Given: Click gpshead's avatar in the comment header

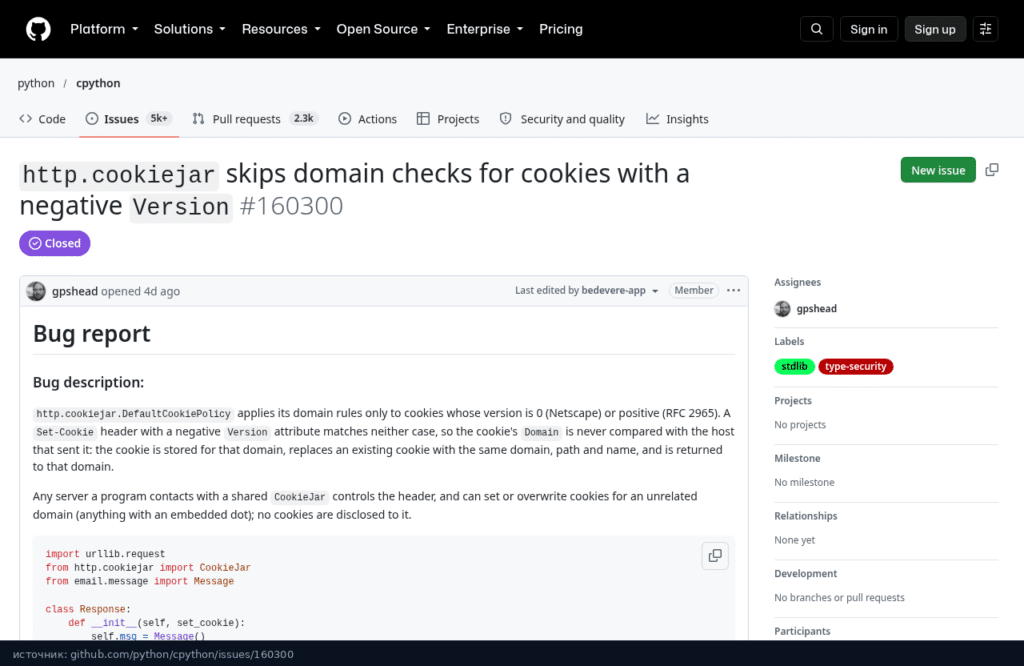Looking at the screenshot, I should tap(36, 291).
